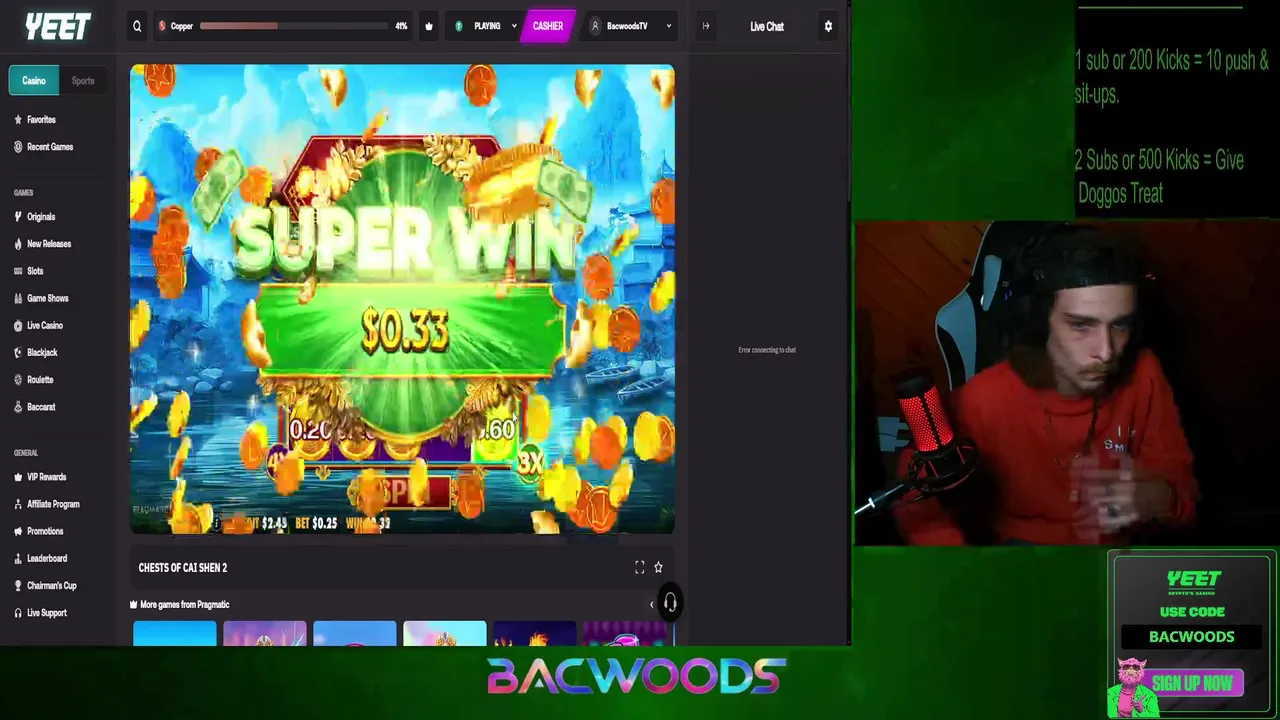Image resolution: width=1280 pixels, height=720 pixels.
Task: Click the Originals icon in sidebar
Action: click(18, 216)
